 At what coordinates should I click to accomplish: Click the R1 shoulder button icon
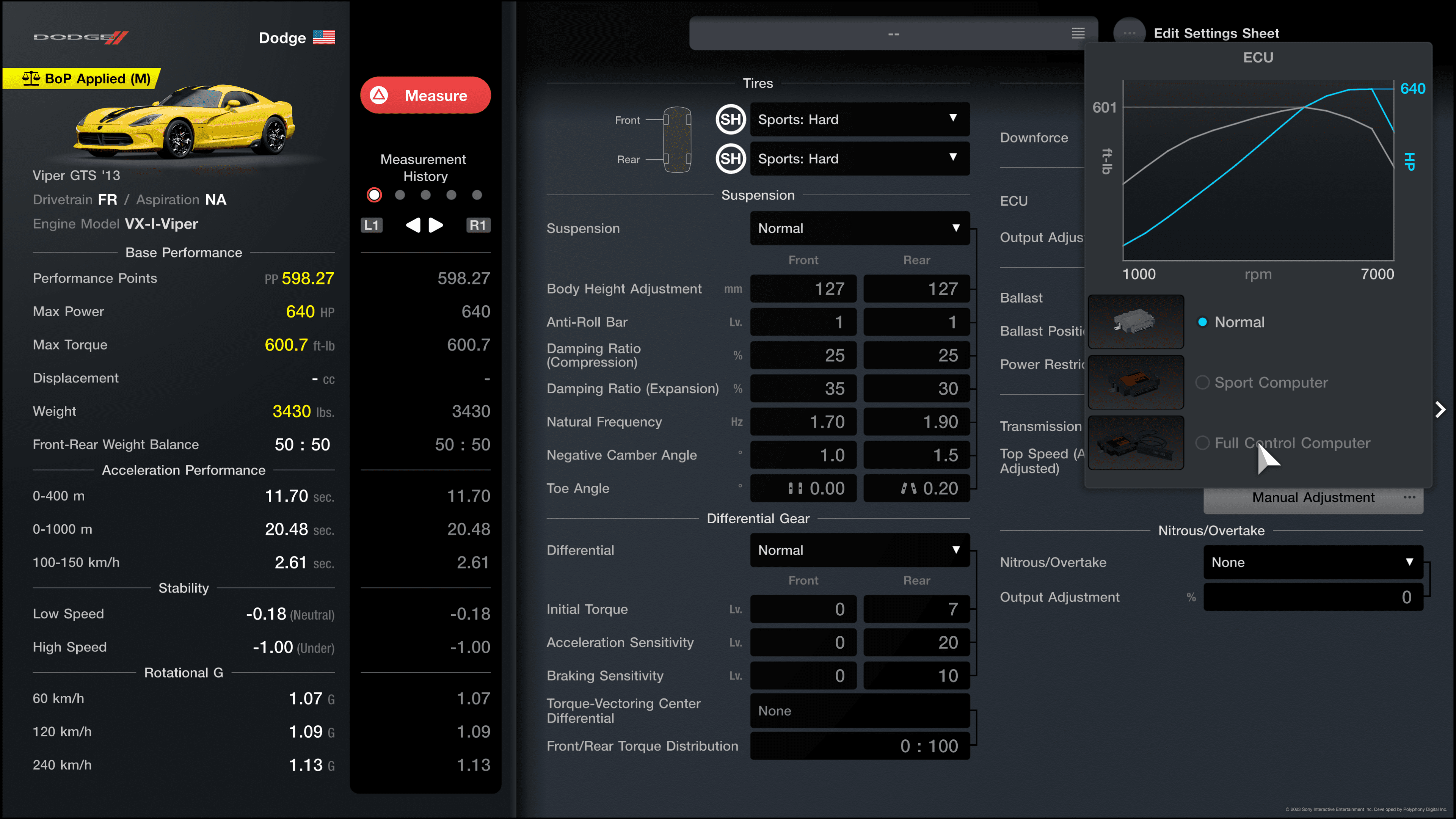pyautogui.click(x=478, y=225)
